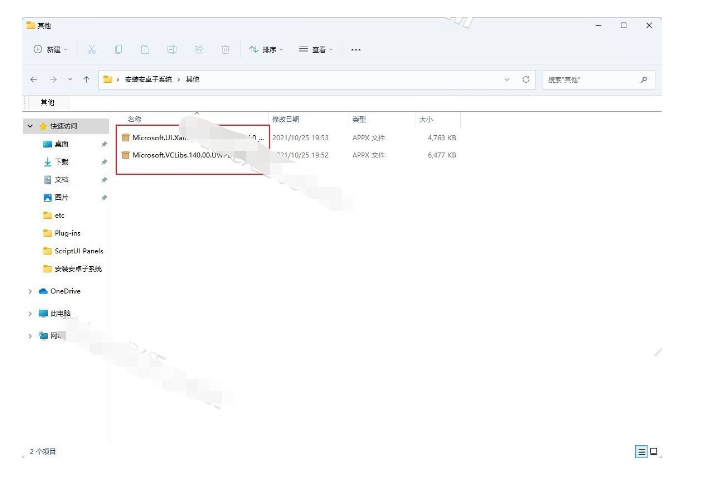The width and height of the screenshot is (710, 481).
Task: Open the three-dot See more menu
Action: 356,50
